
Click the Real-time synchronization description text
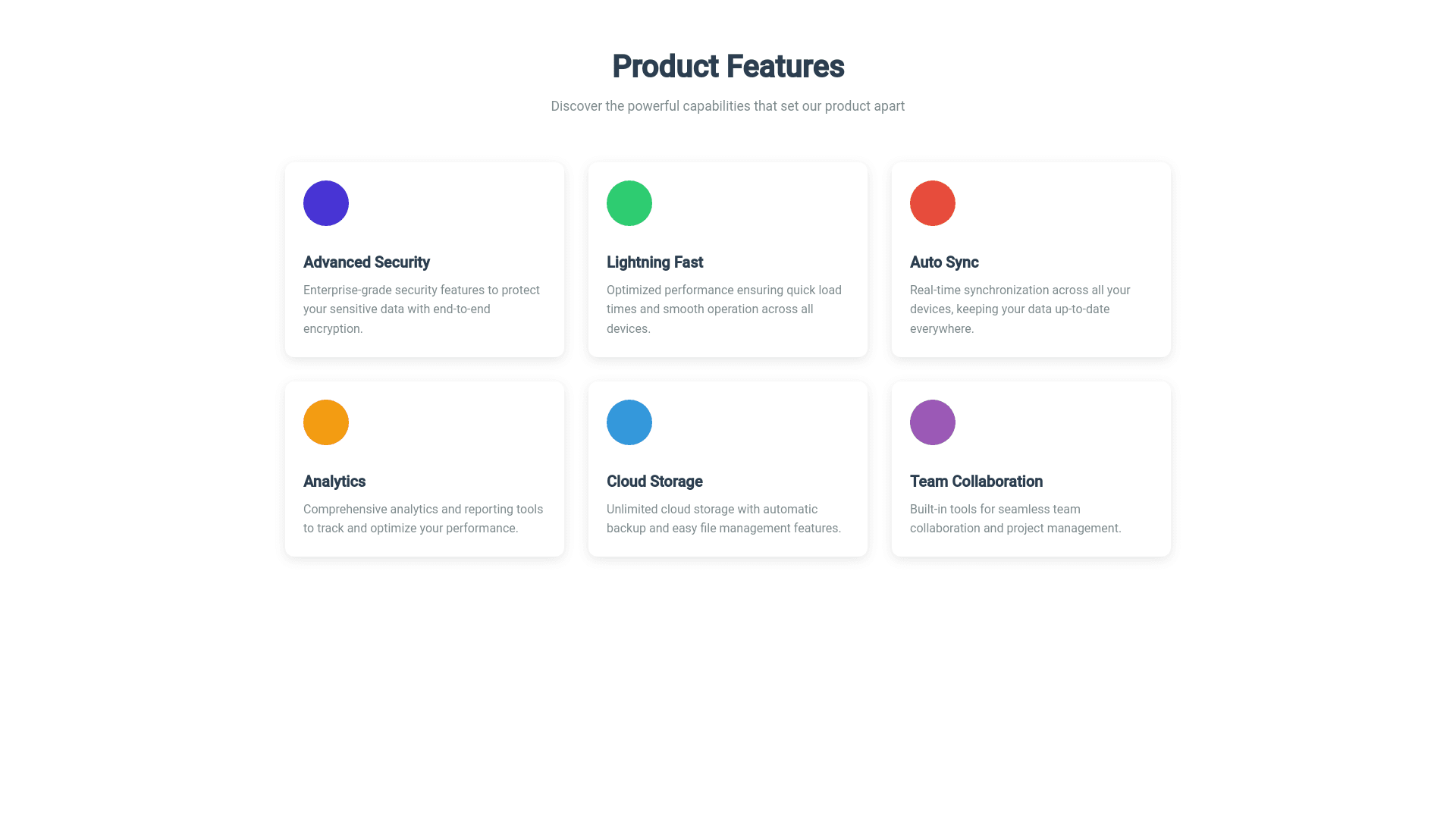[x=1020, y=309]
